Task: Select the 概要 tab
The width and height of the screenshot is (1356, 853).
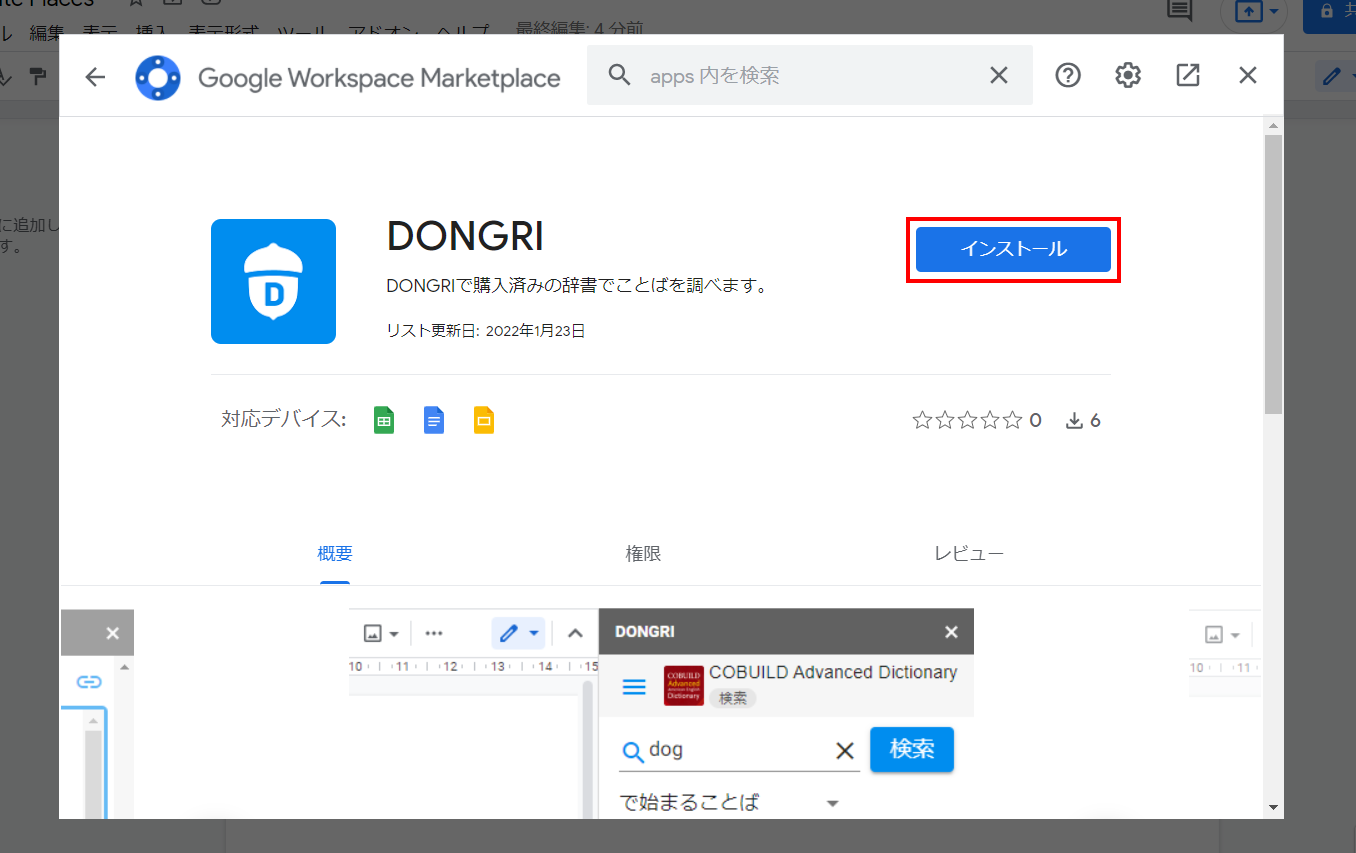Action: click(x=335, y=553)
